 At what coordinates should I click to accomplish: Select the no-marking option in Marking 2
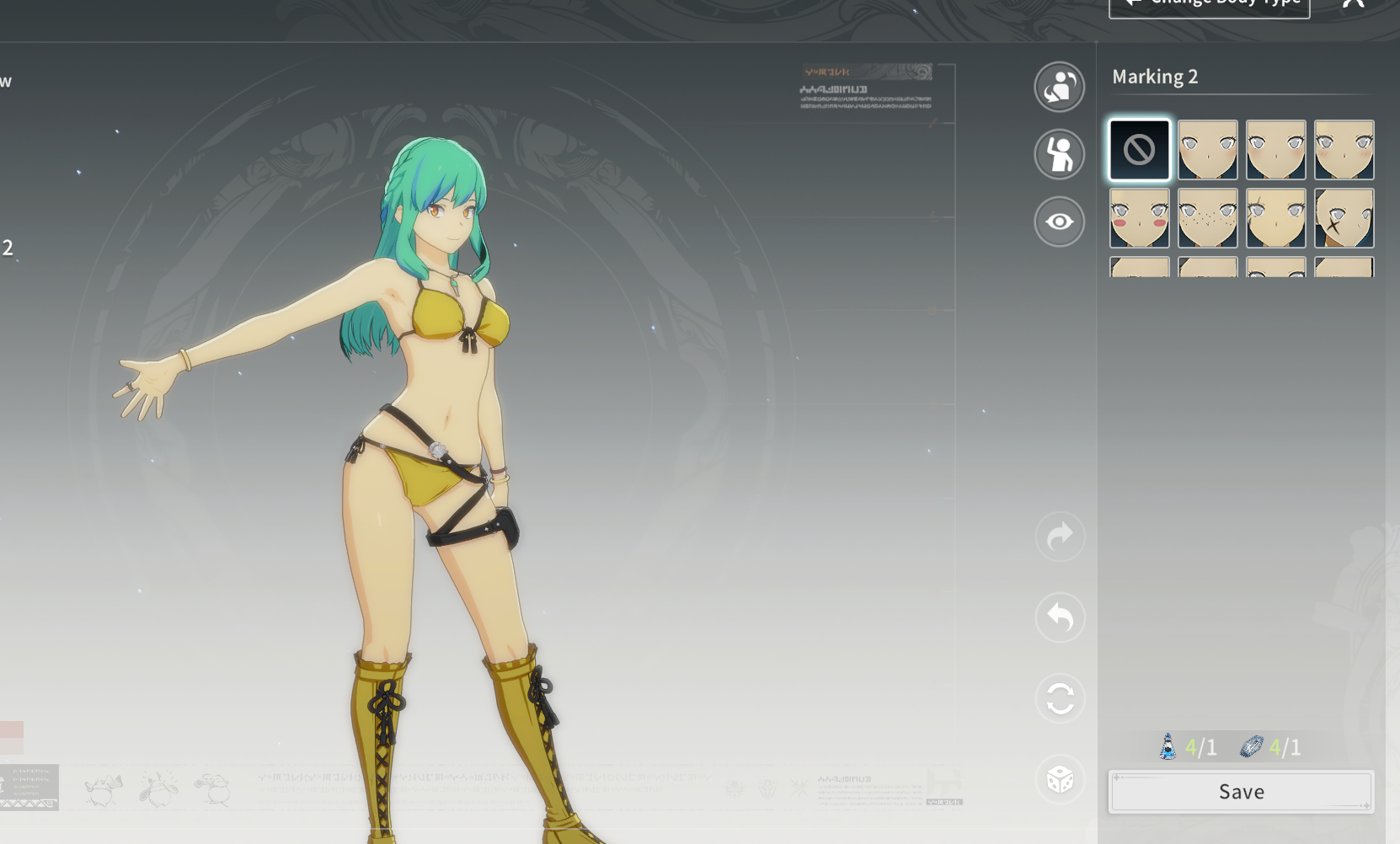pyautogui.click(x=1140, y=150)
